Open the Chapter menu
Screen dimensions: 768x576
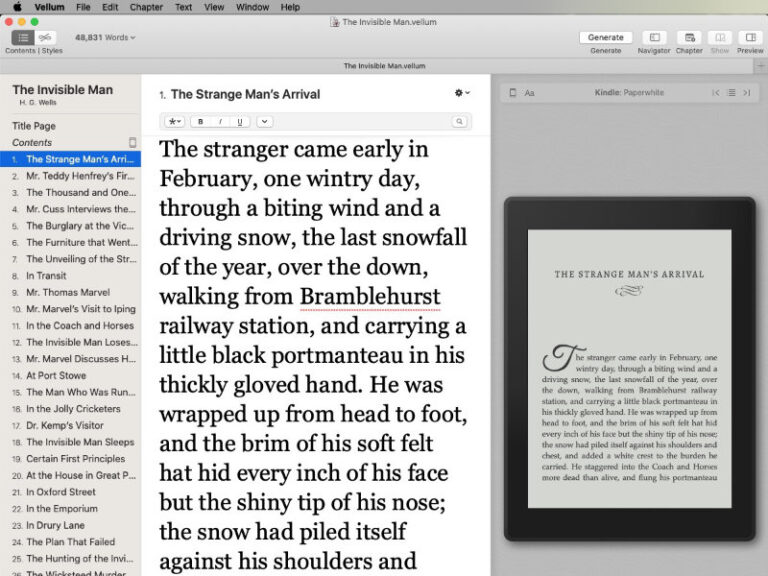pyautogui.click(x=146, y=7)
